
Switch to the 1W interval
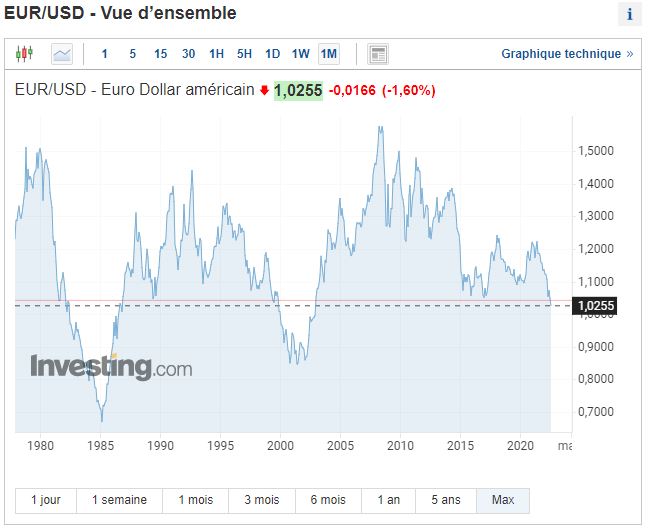(301, 53)
